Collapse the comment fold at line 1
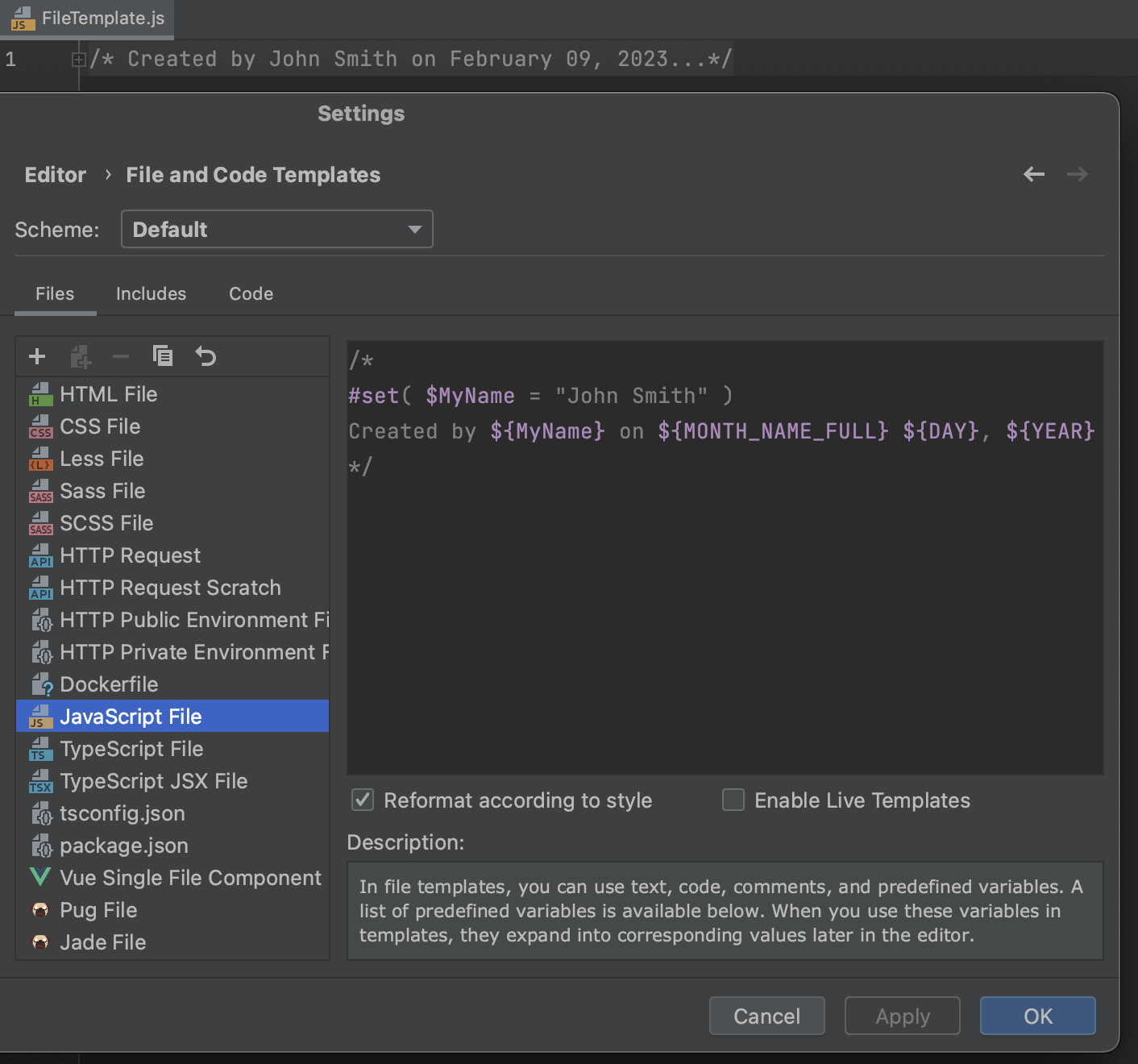 pyautogui.click(x=77, y=58)
